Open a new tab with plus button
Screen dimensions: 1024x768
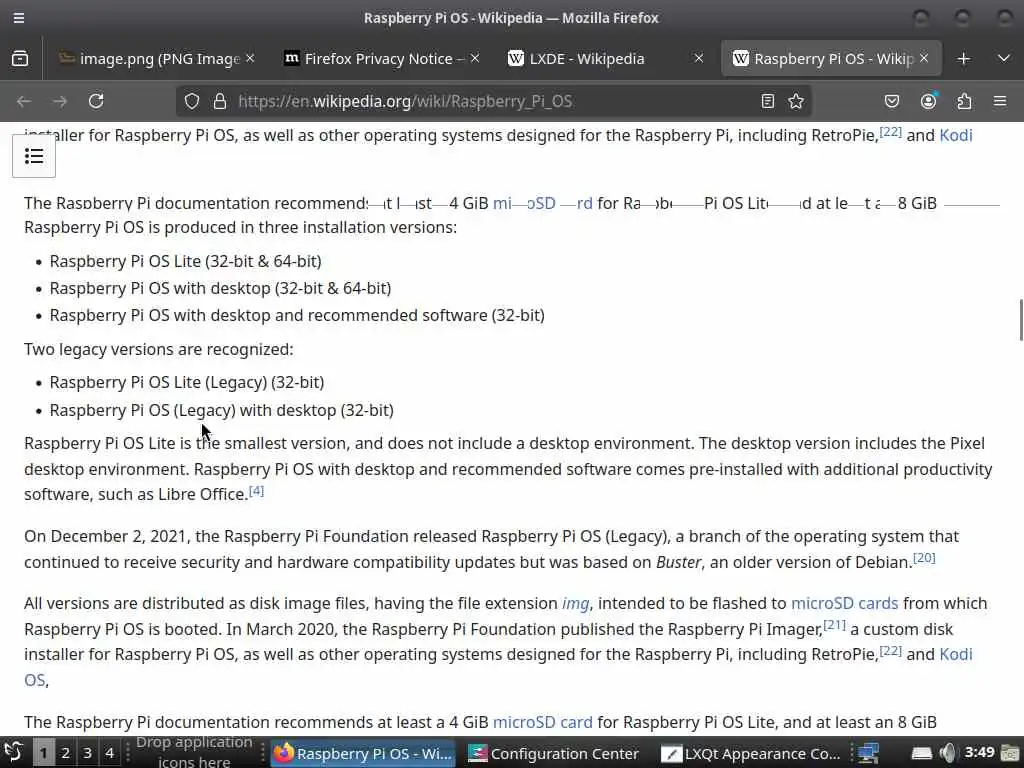click(963, 59)
